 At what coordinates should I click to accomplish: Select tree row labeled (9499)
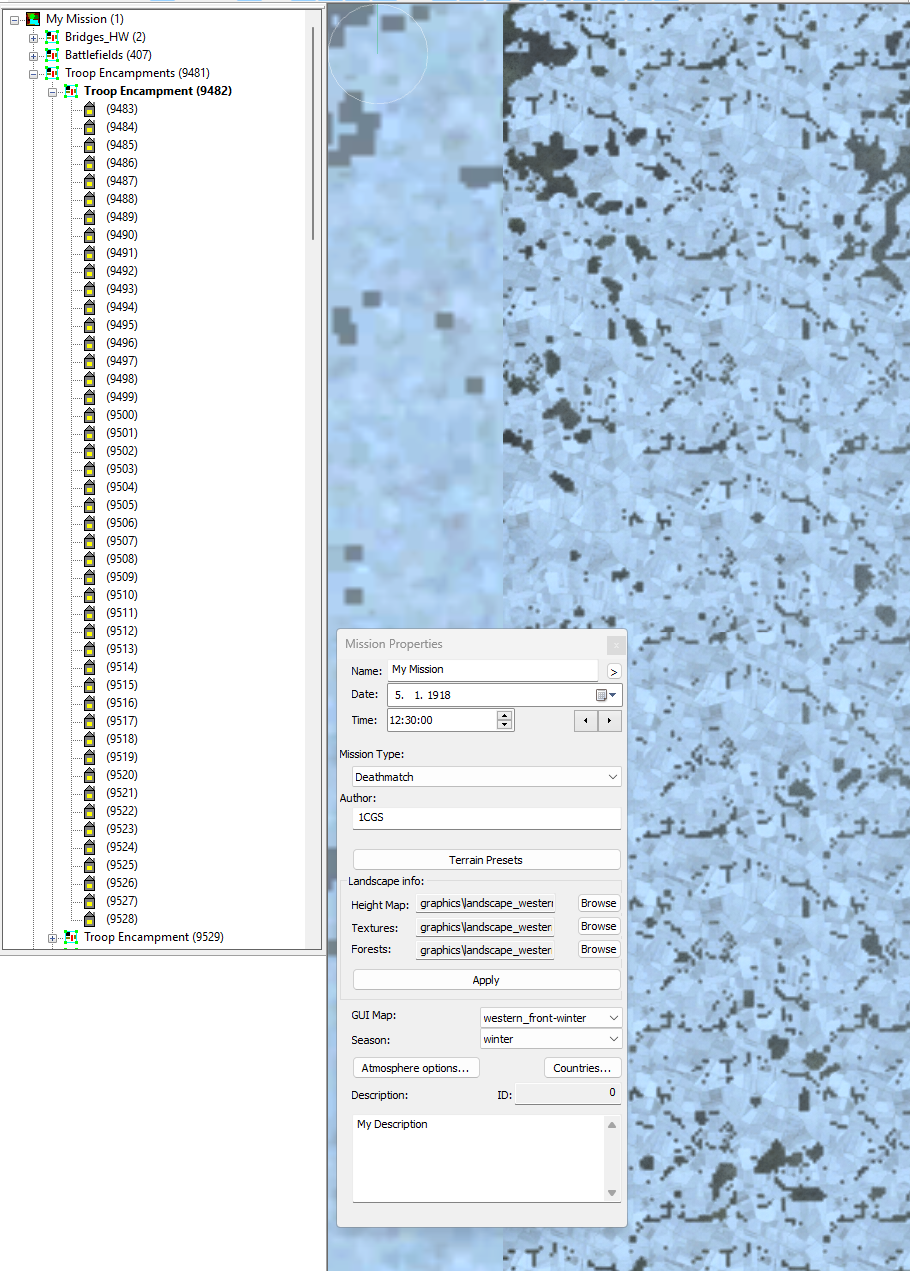(122, 397)
